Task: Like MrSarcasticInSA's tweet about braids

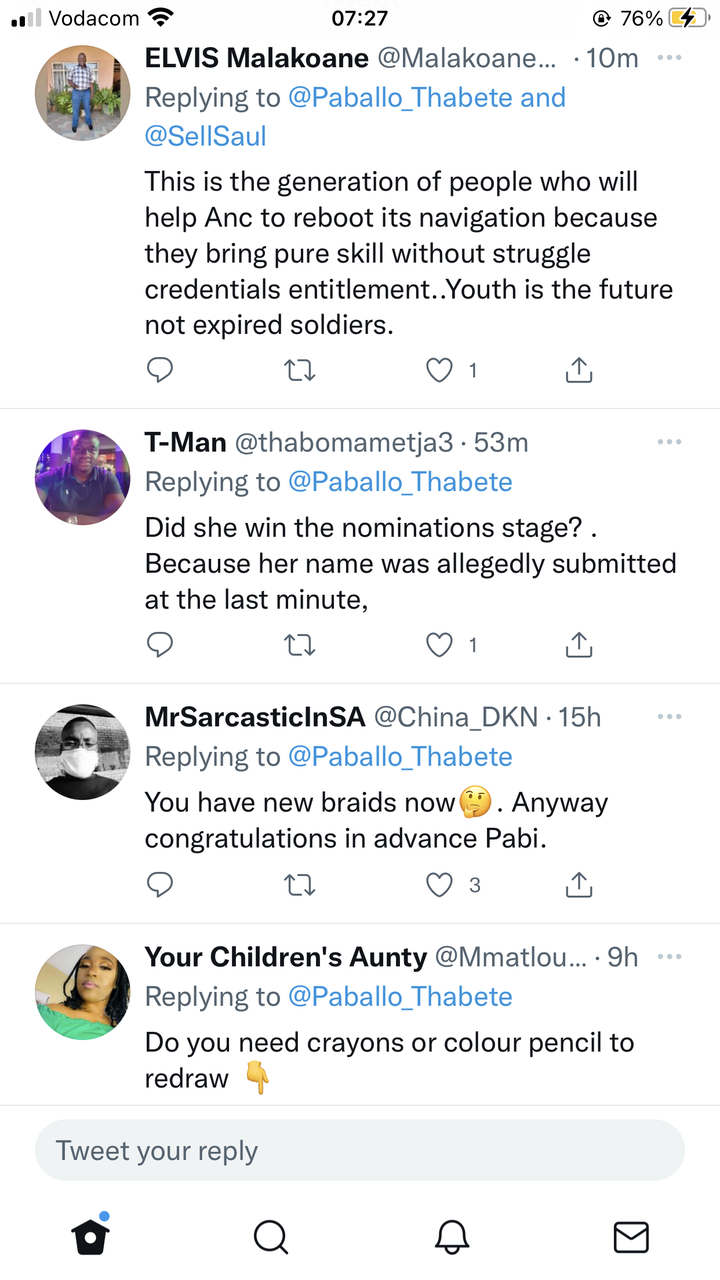Action: click(x=440, y=885)
